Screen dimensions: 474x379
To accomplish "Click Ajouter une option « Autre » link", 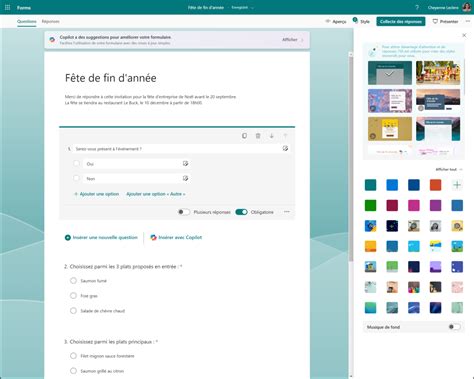I will pyautogui.click(x=156, y=194).
